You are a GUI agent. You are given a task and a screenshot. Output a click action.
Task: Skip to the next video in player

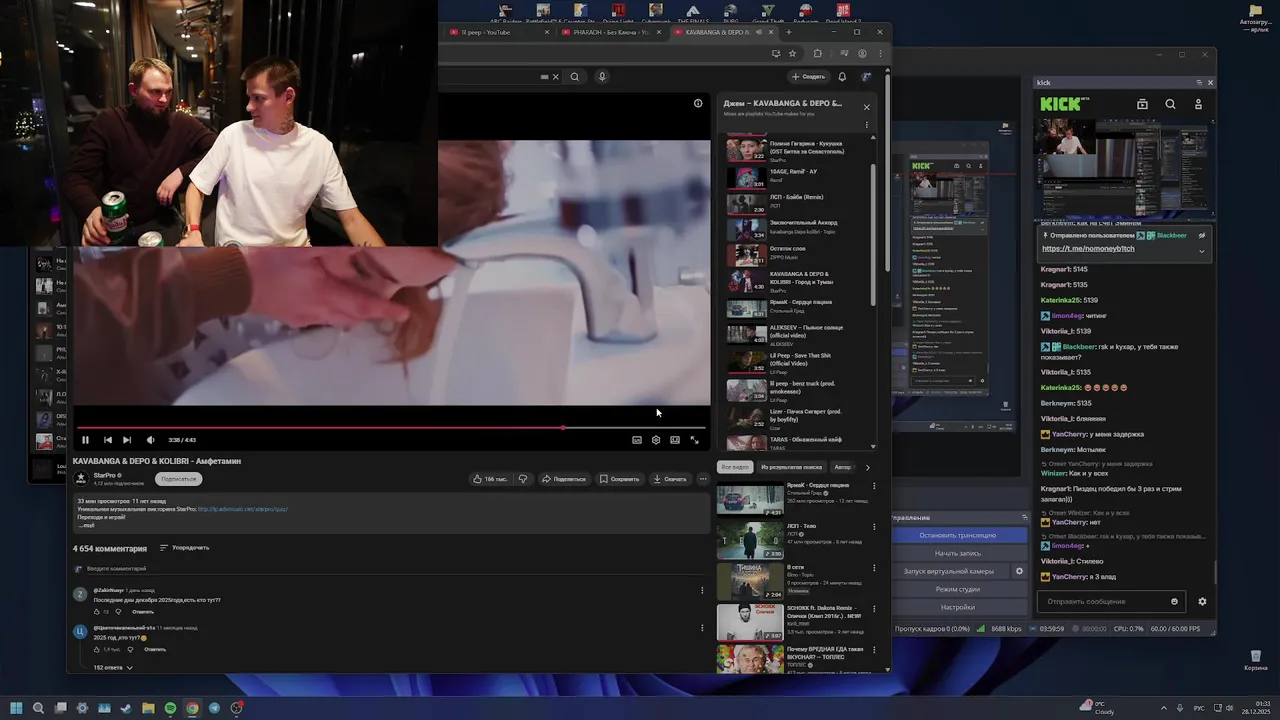point(127,440)
